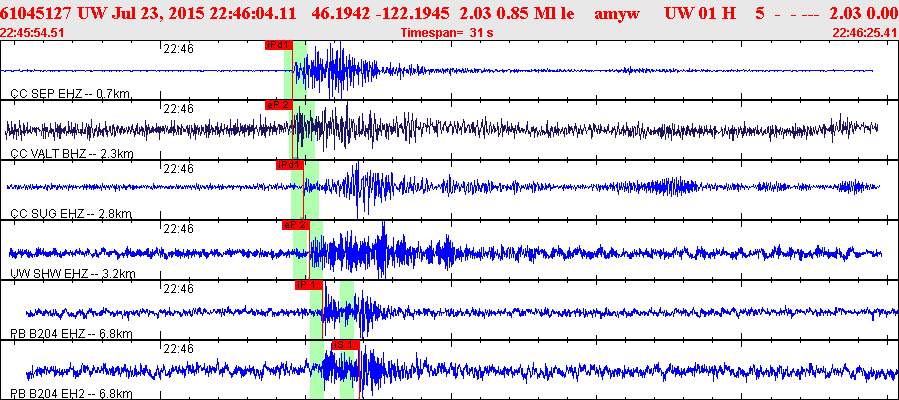The height and width of the screenshot is (400, 899).
Task: Click the red S pick line on B204 EH2
Action: coord(359,370)
